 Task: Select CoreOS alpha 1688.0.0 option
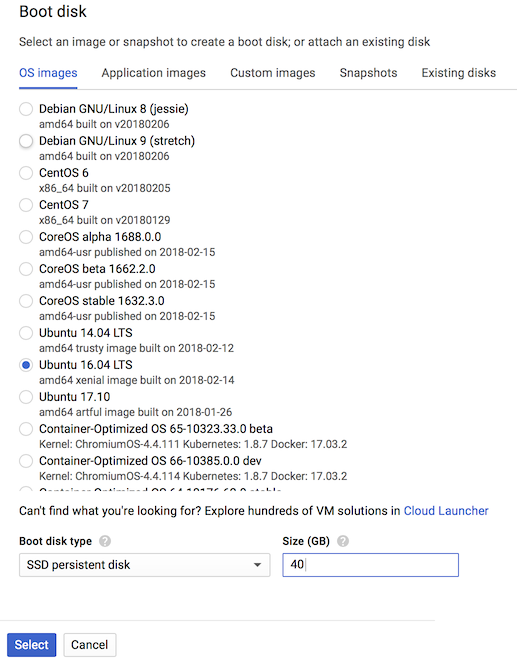tap(26, 237)
